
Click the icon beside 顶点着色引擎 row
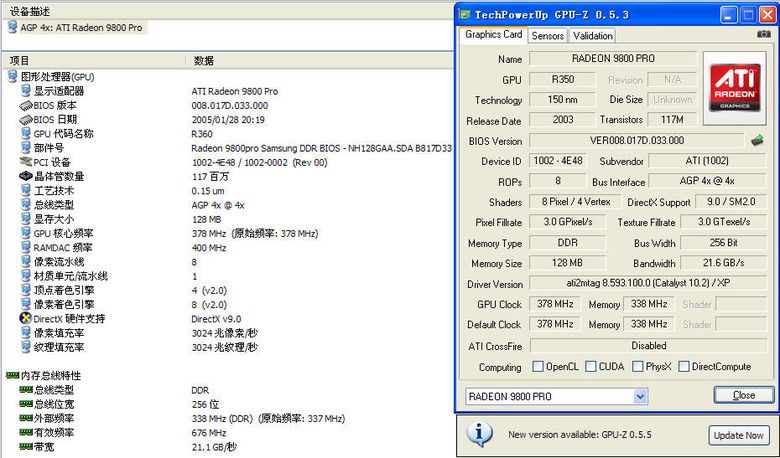tap(26, 290)
